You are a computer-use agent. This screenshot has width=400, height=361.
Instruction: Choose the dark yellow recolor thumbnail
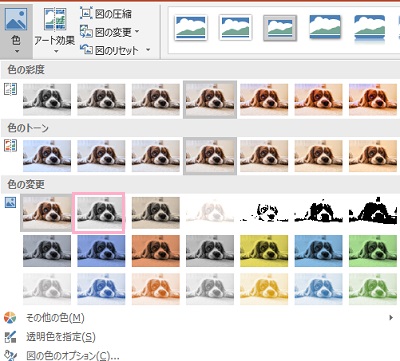point(264,251)
